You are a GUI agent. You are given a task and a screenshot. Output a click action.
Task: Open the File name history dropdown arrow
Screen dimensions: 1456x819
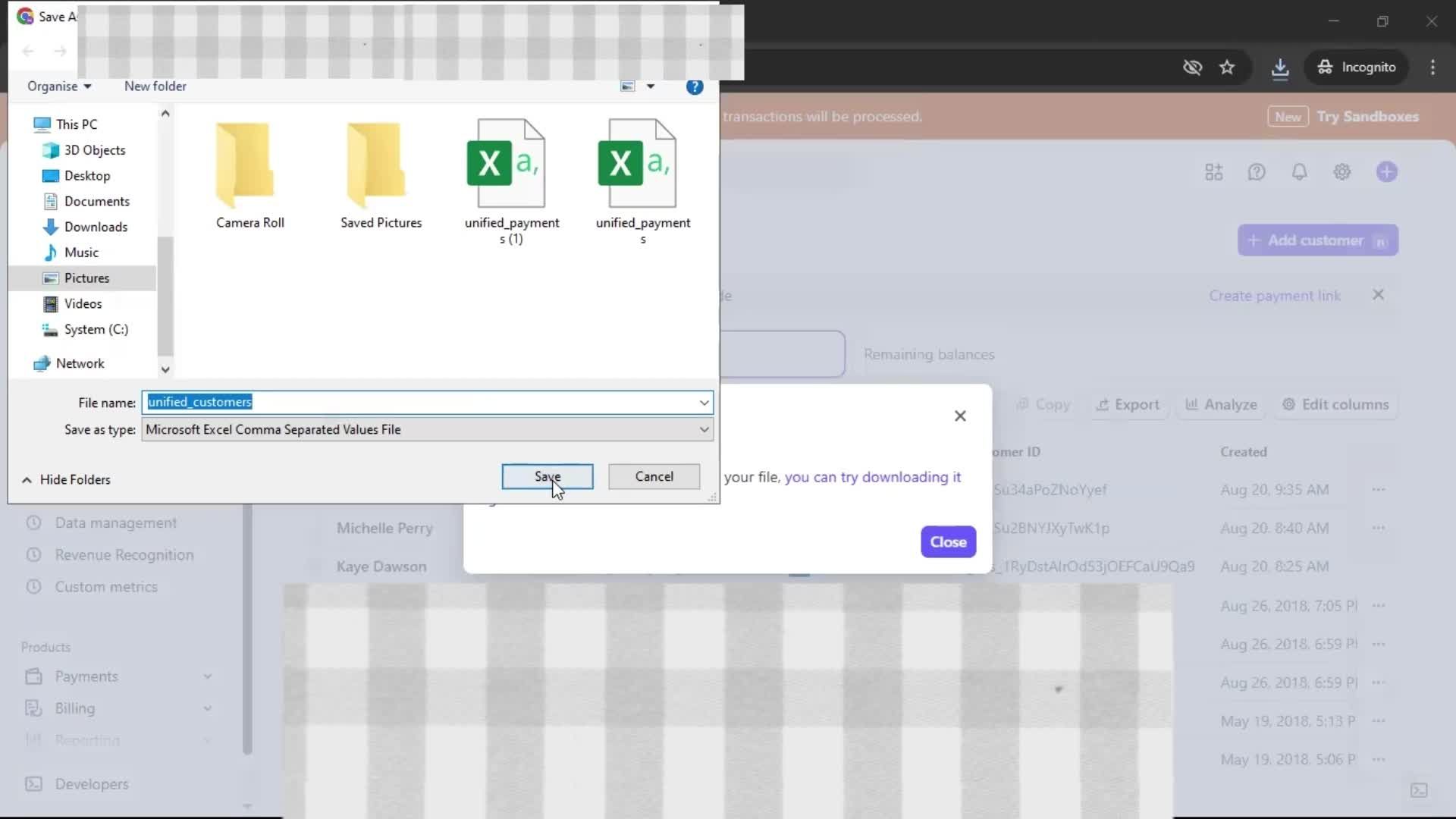[x=704, y=402]
